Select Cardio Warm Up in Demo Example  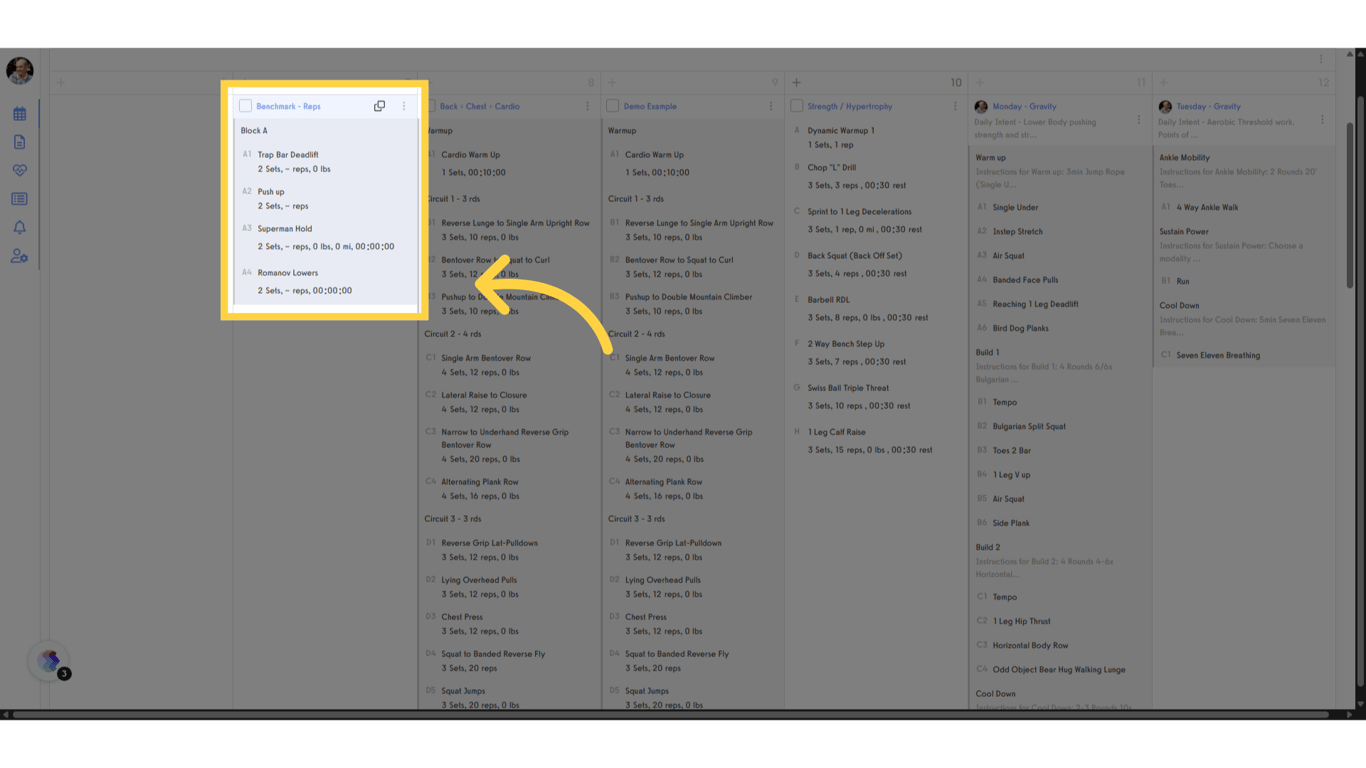click(x=655, y=155)
